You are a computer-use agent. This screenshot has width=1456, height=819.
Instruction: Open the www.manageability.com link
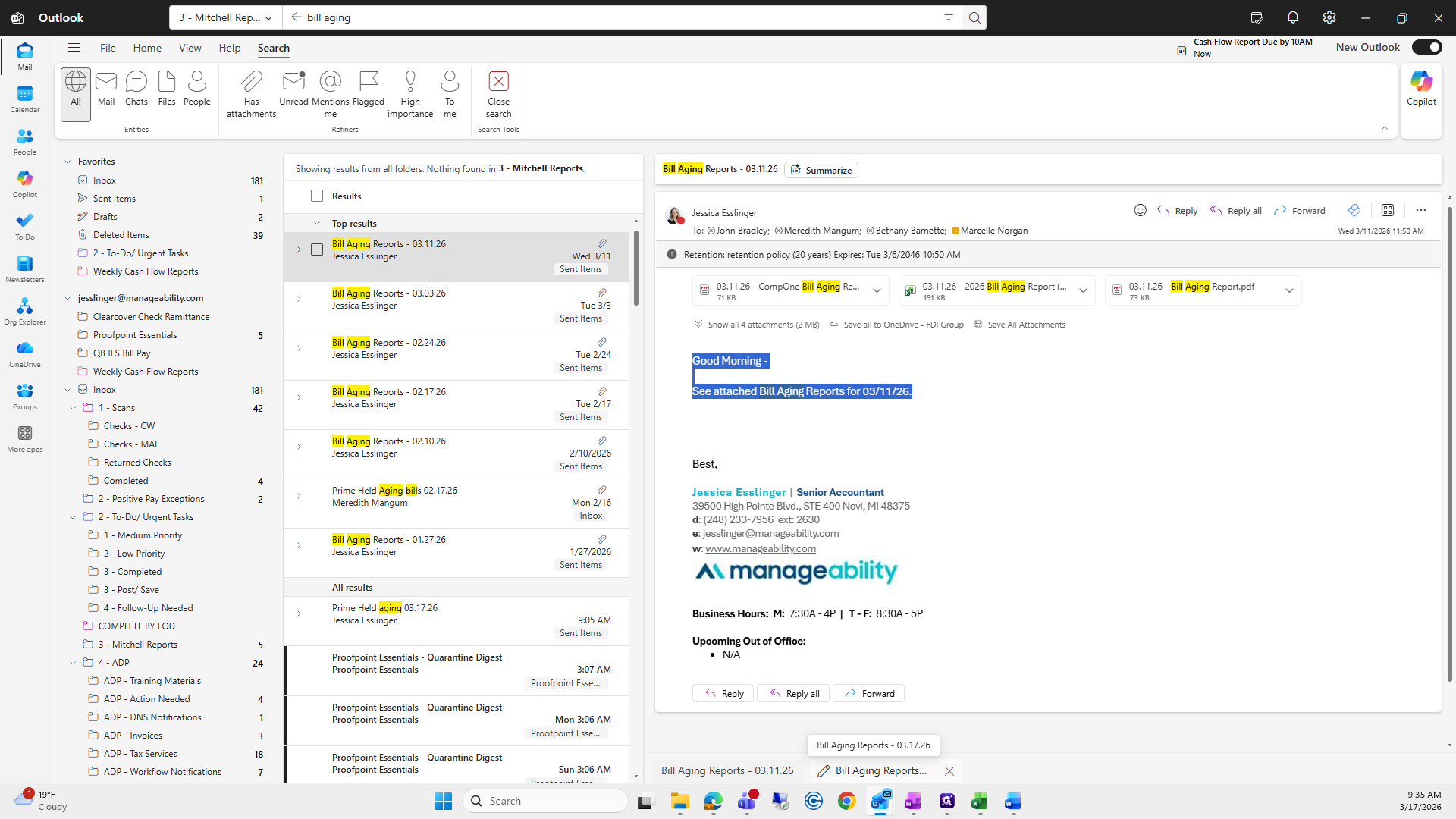point(760,548)
